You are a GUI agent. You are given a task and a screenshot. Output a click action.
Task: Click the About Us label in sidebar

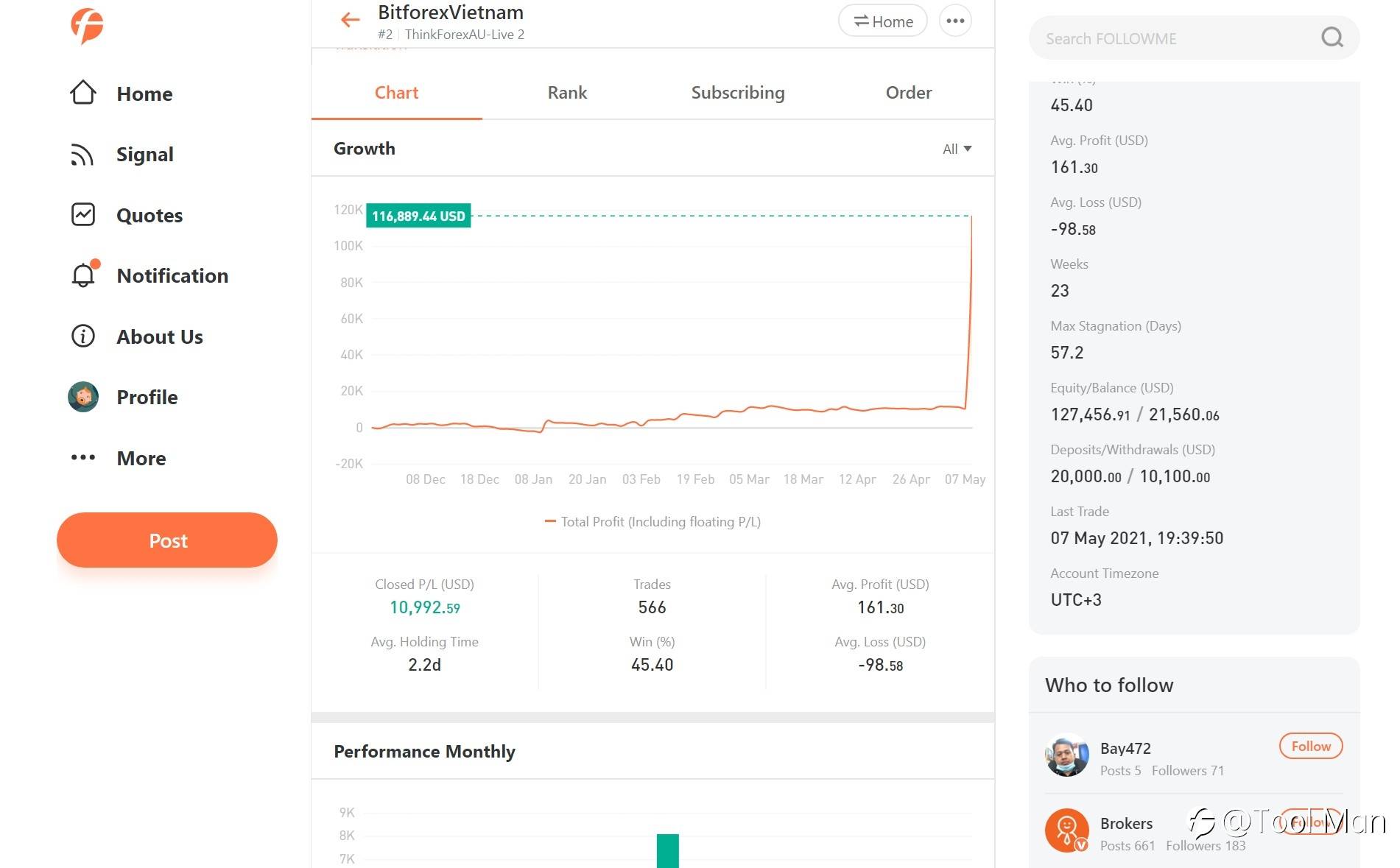tap(160, 336)
